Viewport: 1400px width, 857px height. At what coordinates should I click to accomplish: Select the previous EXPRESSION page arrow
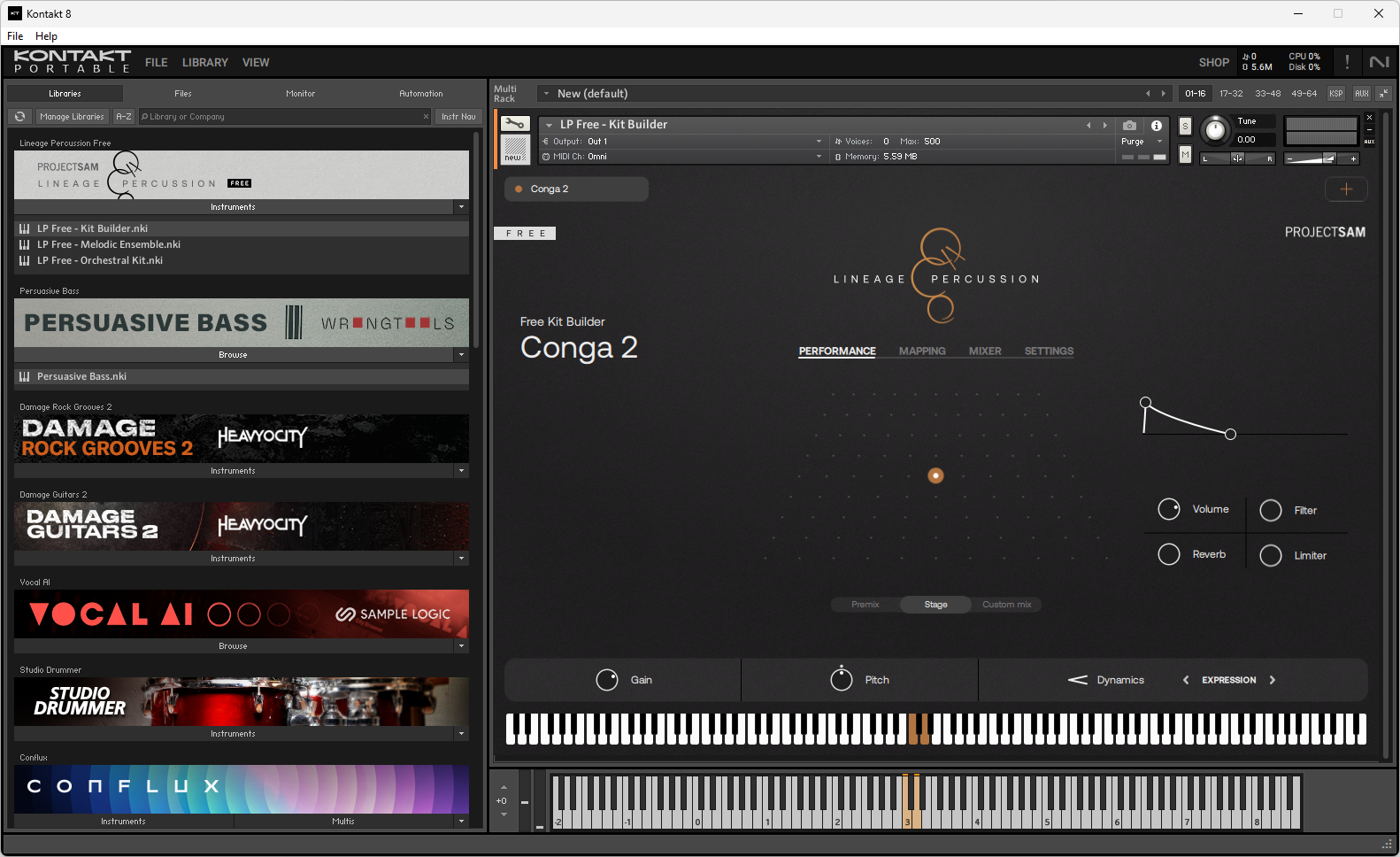point(1186,680)
